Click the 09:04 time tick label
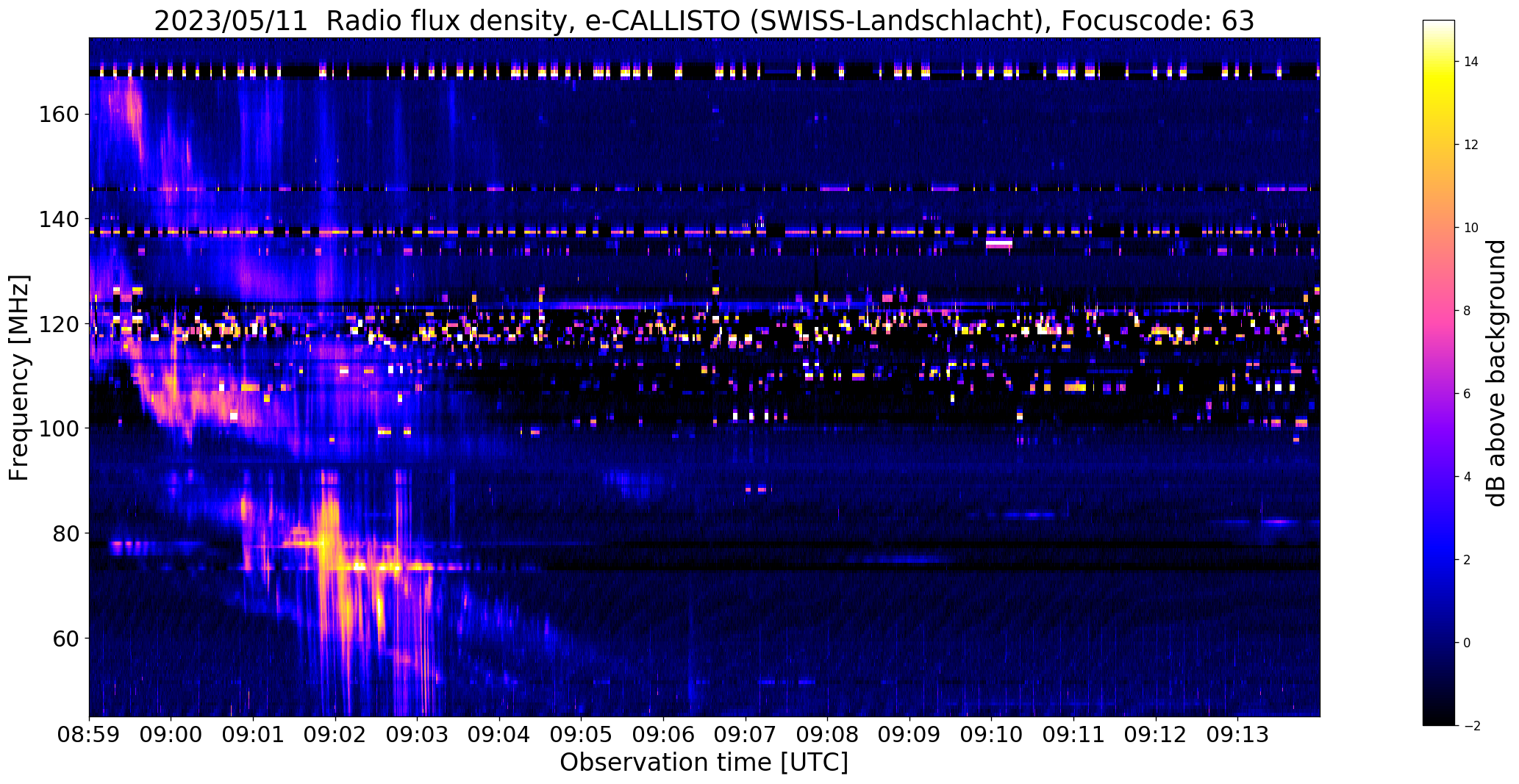This screenshot has width=1519, height=784. coord(499,736)
